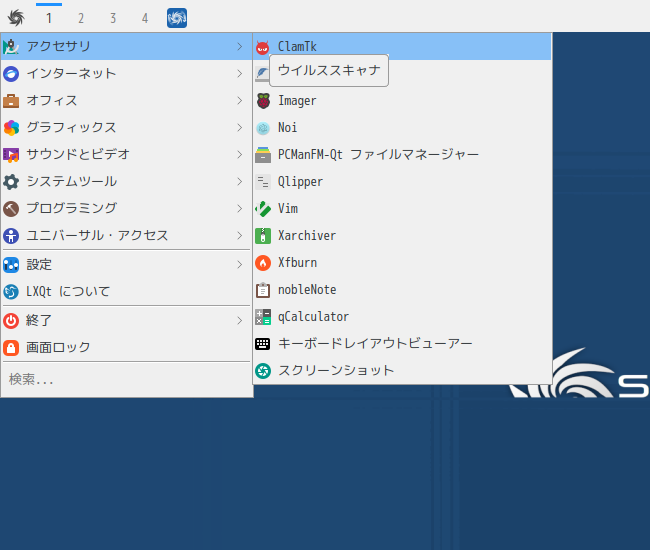Image resolution: width=650 pixels, height=550 pixels.
Task: Switch to workspace 2
Action: coord(81,18)
